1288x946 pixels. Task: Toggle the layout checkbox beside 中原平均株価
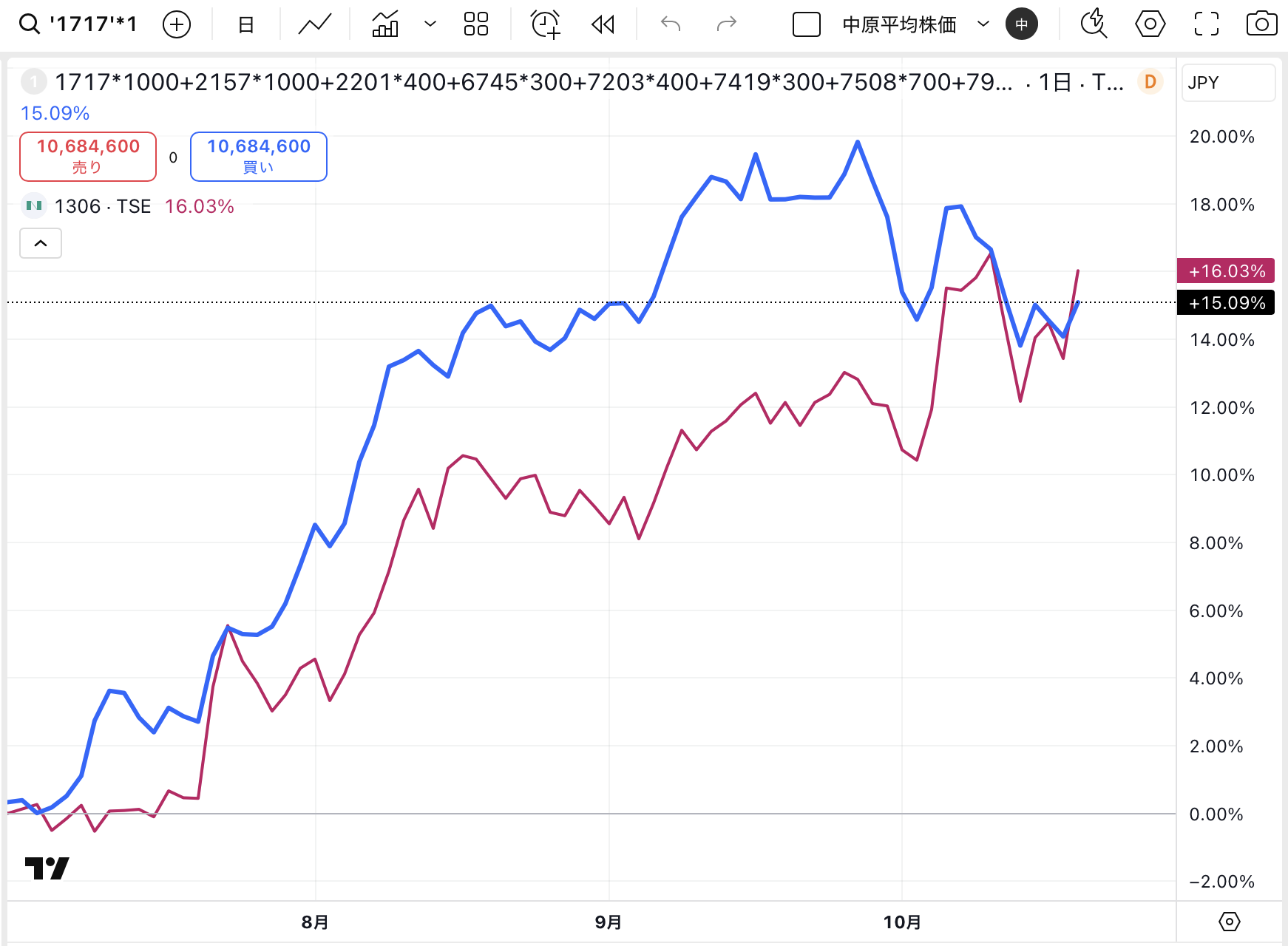point(806,25)
